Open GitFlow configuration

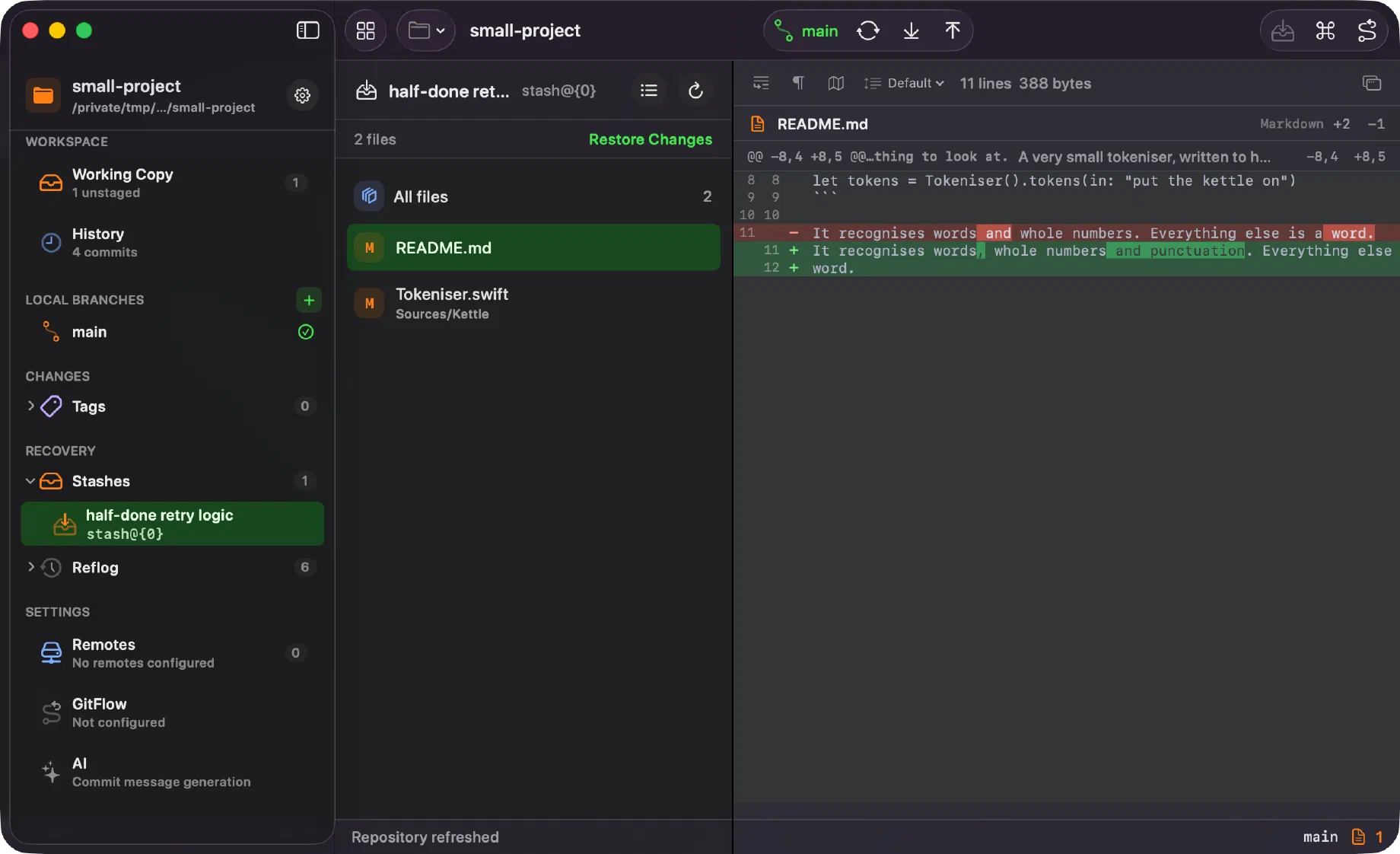tap(172, 712)
